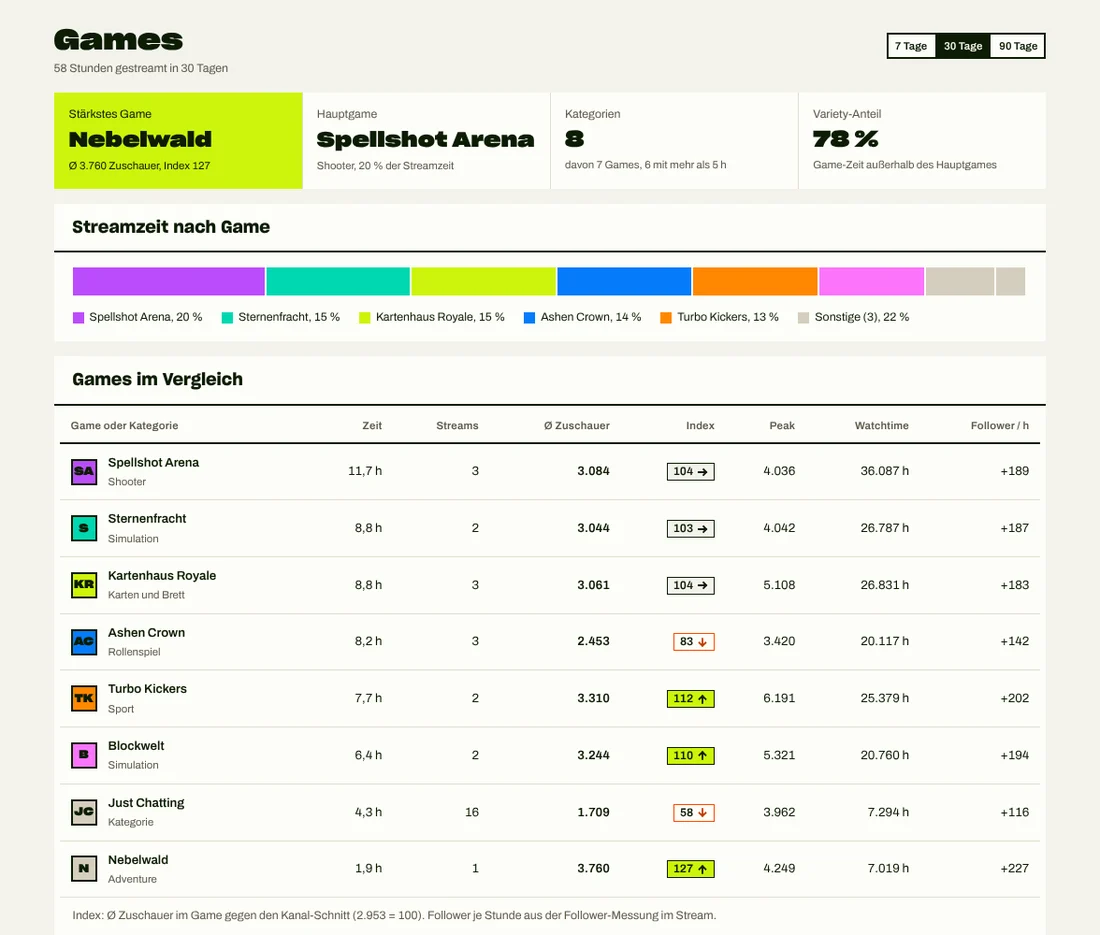Viewport: 1100px width, 935px height.
Task: Click the N icon for Nebelwald
Action: [84, 868]
